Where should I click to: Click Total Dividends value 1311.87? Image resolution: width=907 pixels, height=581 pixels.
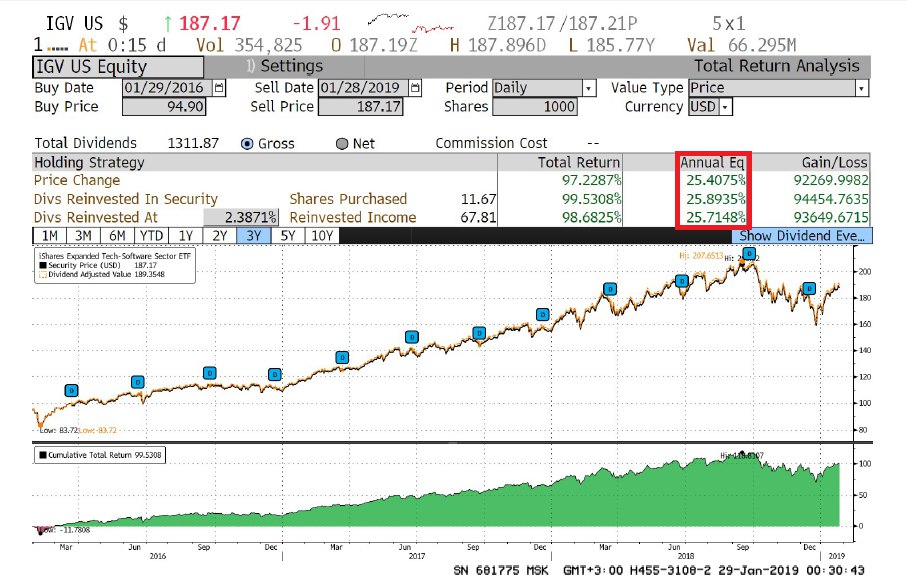click(193, 144)
